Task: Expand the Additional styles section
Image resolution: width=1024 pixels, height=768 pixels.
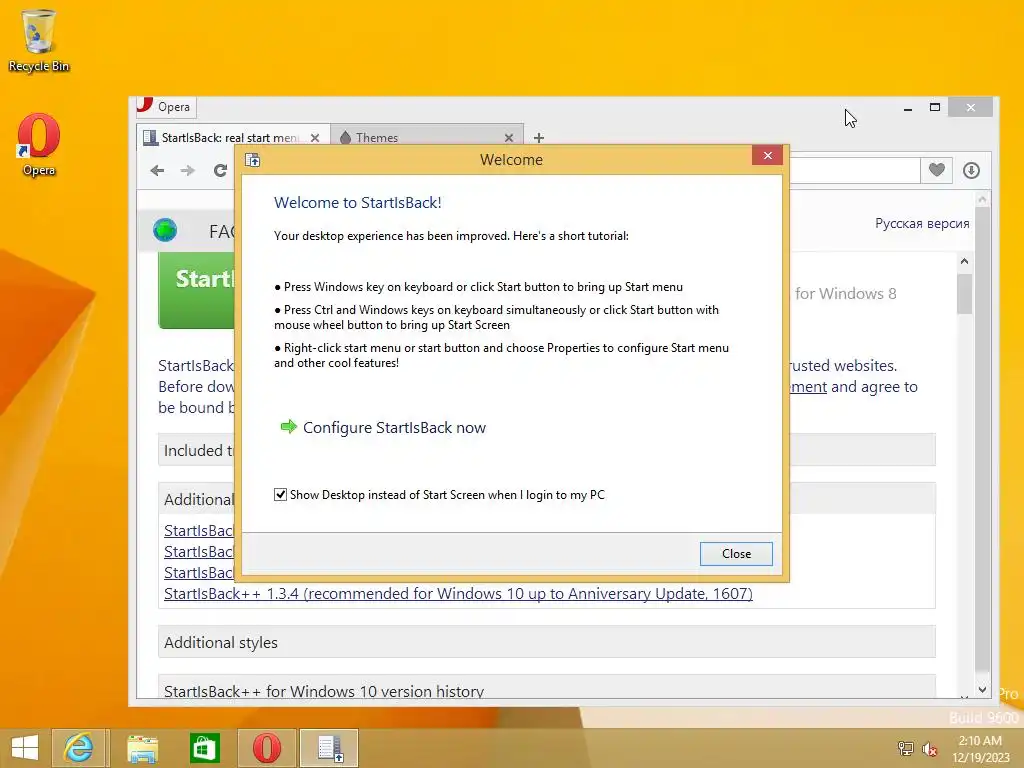Action: tap(547, 643)
